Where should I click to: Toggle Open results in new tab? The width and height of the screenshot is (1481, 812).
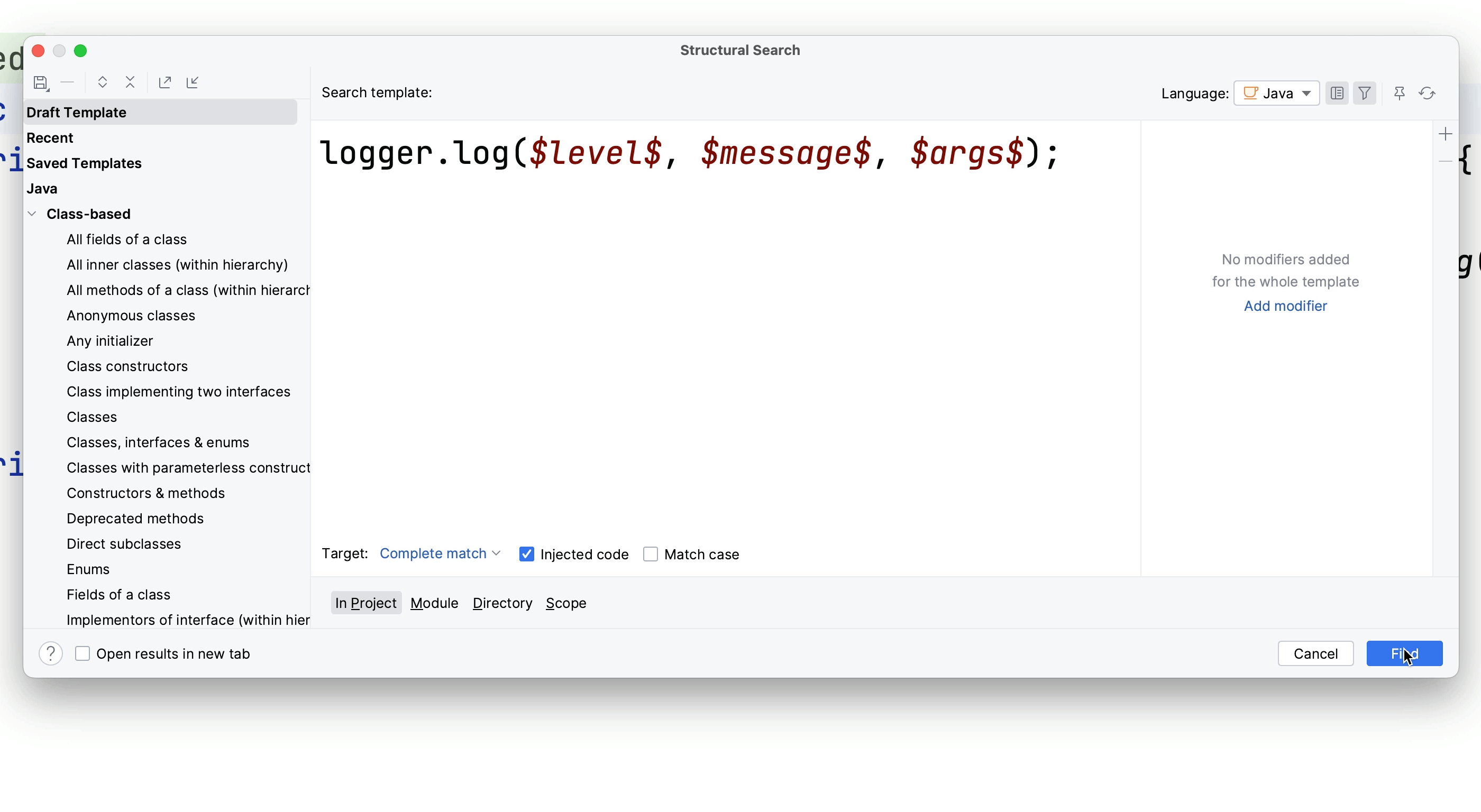pos(82,653)
